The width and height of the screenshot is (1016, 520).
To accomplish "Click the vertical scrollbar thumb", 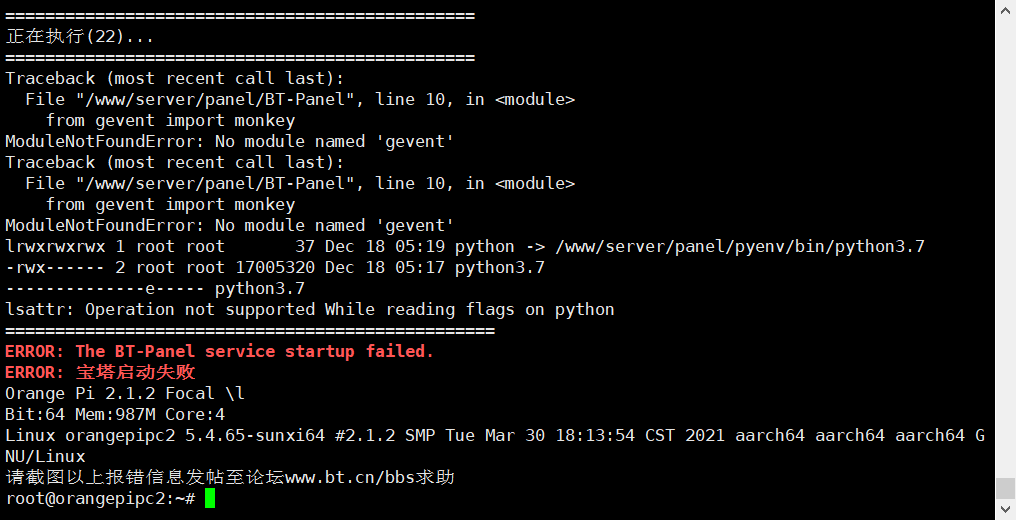I will (1005, 488).
